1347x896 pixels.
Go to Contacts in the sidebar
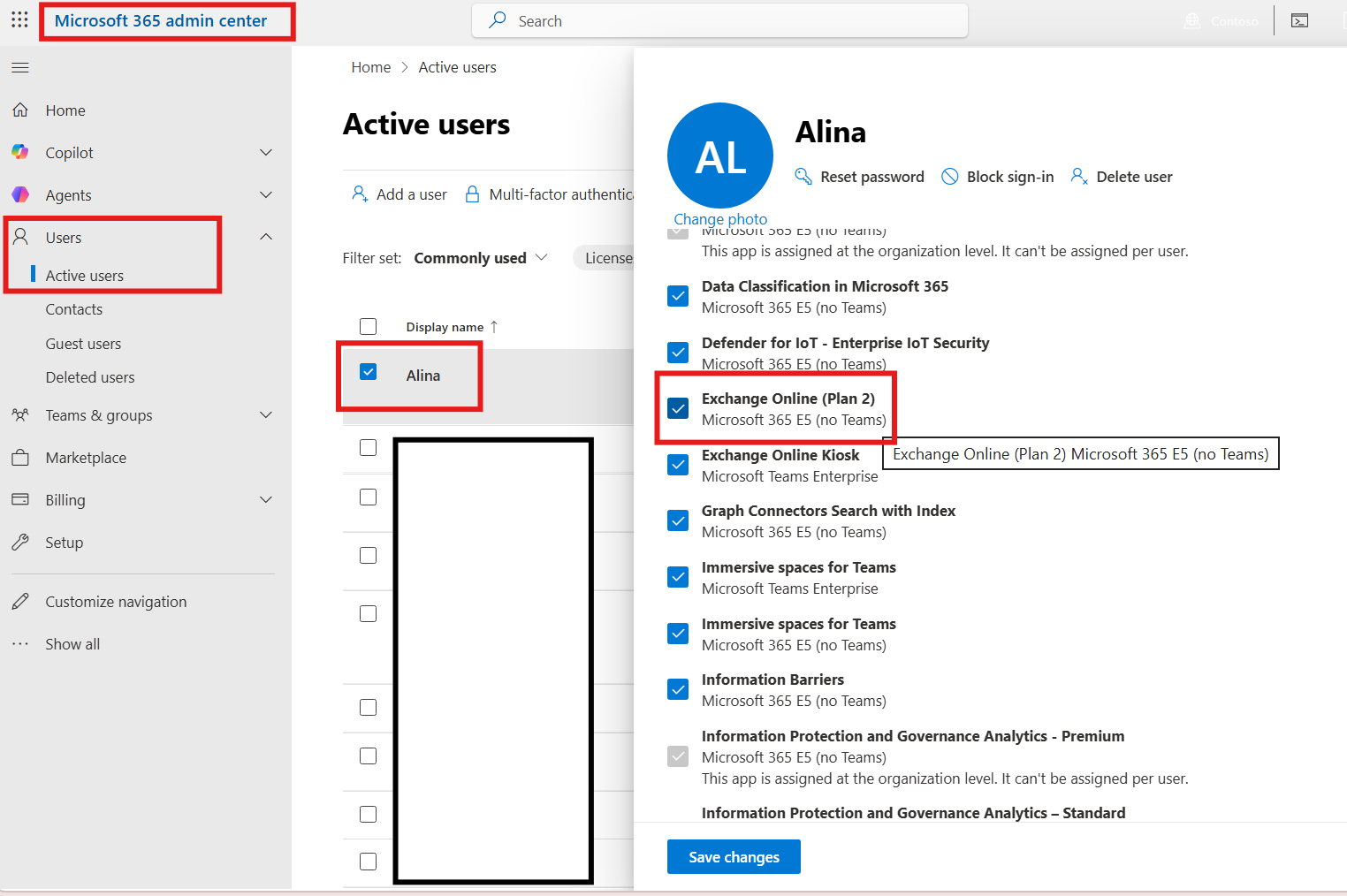tap(74, 309)
